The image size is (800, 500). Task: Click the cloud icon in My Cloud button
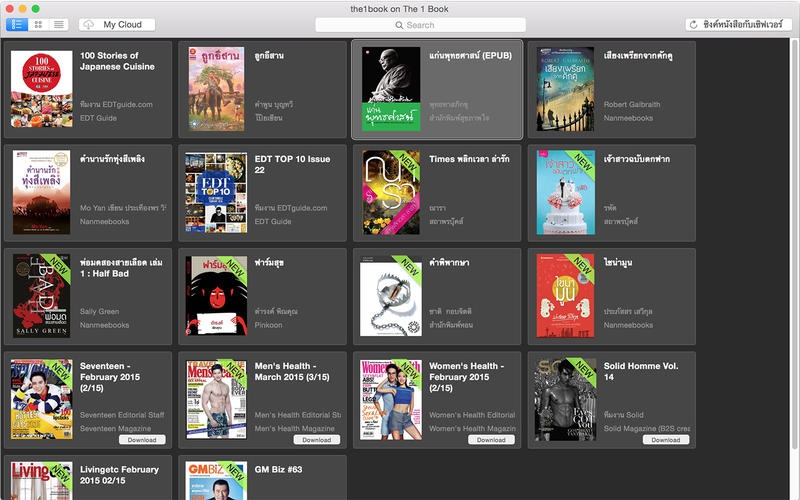89,24
